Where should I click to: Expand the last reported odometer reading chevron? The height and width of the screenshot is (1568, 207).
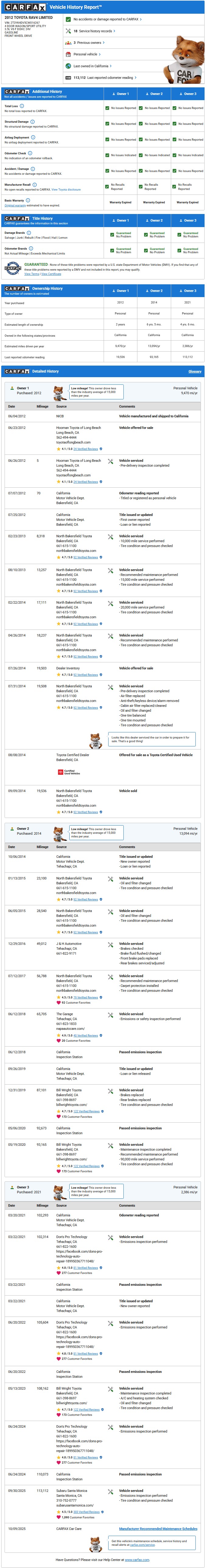[135, 78]
